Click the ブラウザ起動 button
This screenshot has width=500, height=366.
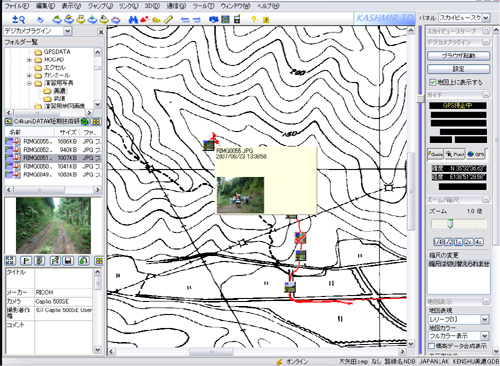pyautogui.click(x=458, y=56)
